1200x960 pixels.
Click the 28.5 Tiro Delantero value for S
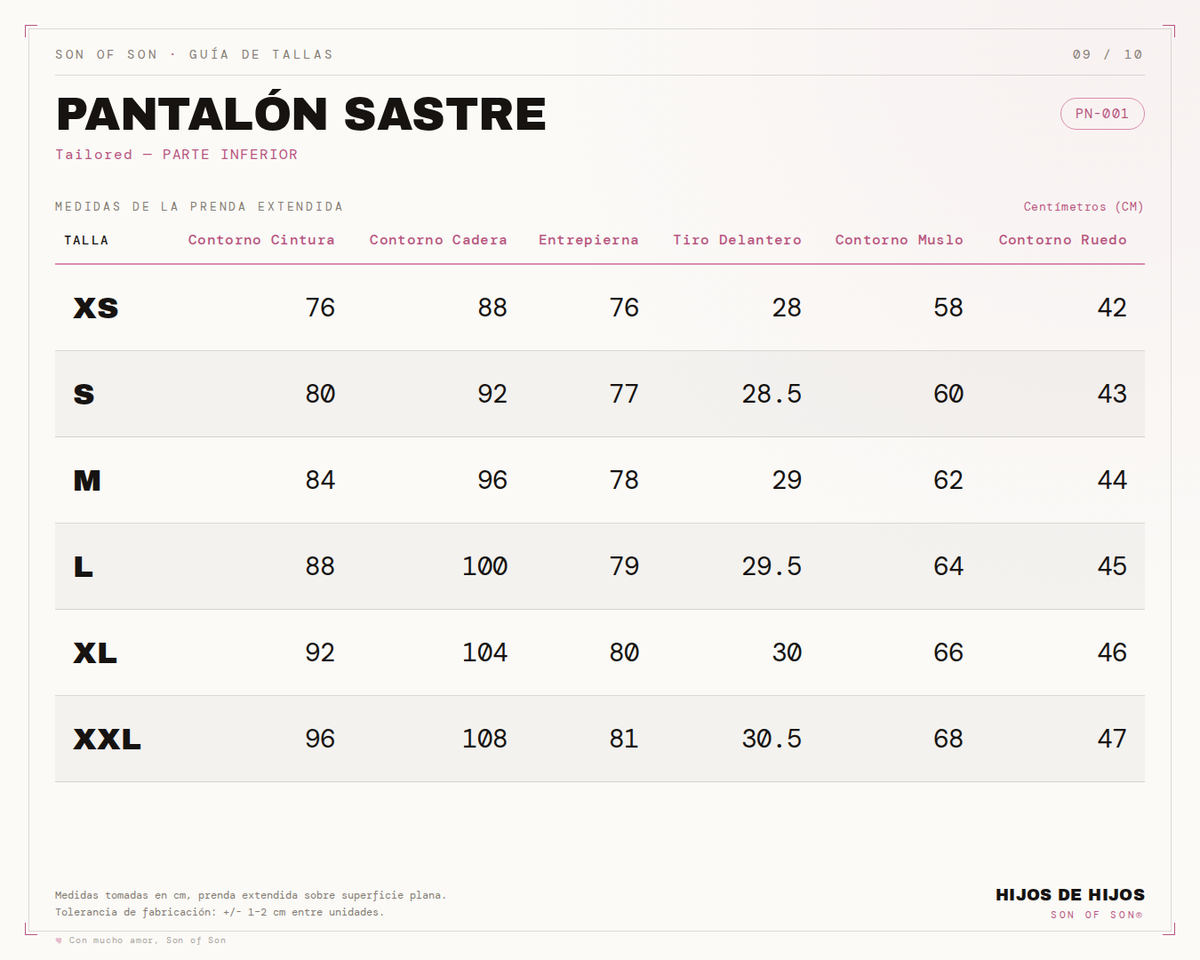(x=772, y=394)
